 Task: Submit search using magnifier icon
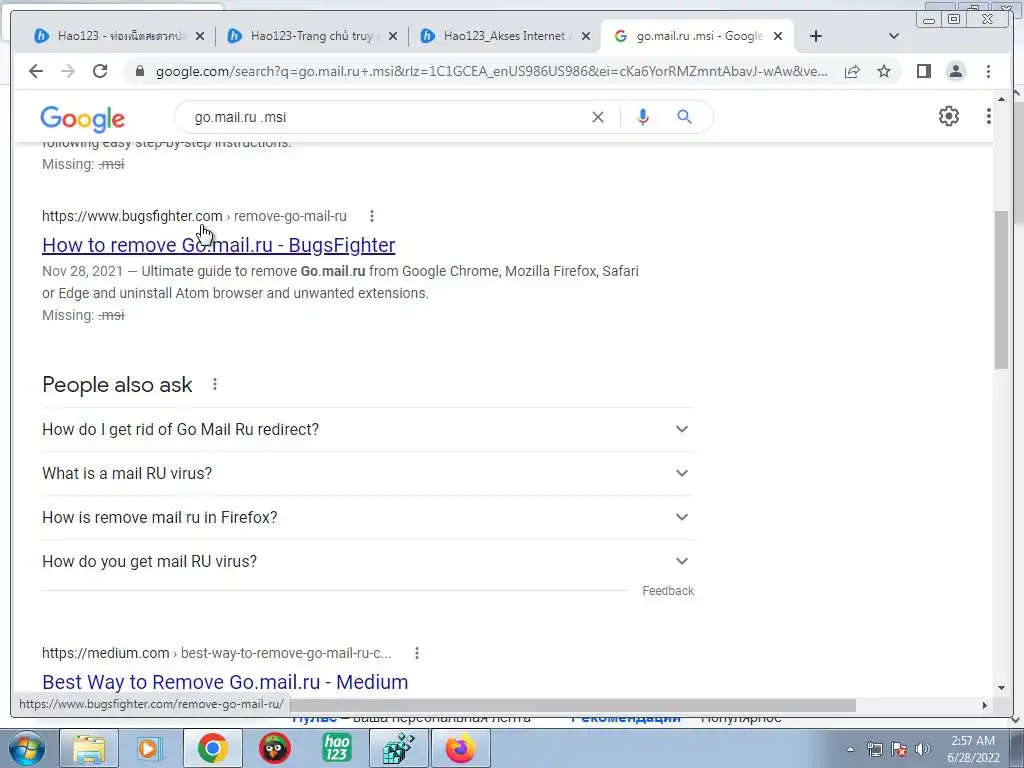pyautogui.click(x=684, y=117)
